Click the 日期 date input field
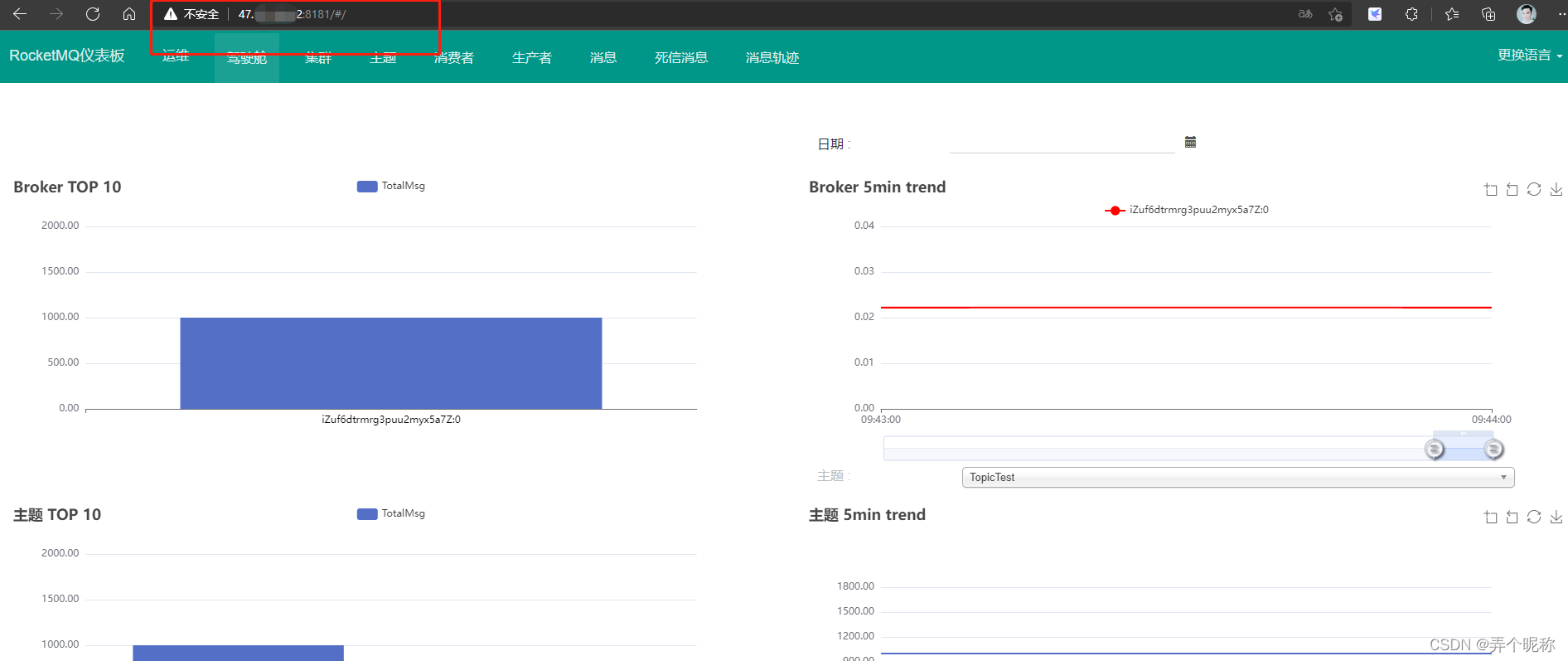The height and width of the screenshot is (661, 1568). click(1062, 143)
